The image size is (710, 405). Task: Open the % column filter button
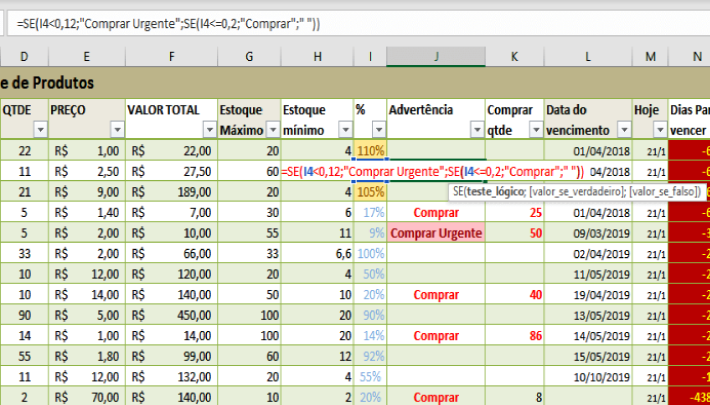[379, 130]
